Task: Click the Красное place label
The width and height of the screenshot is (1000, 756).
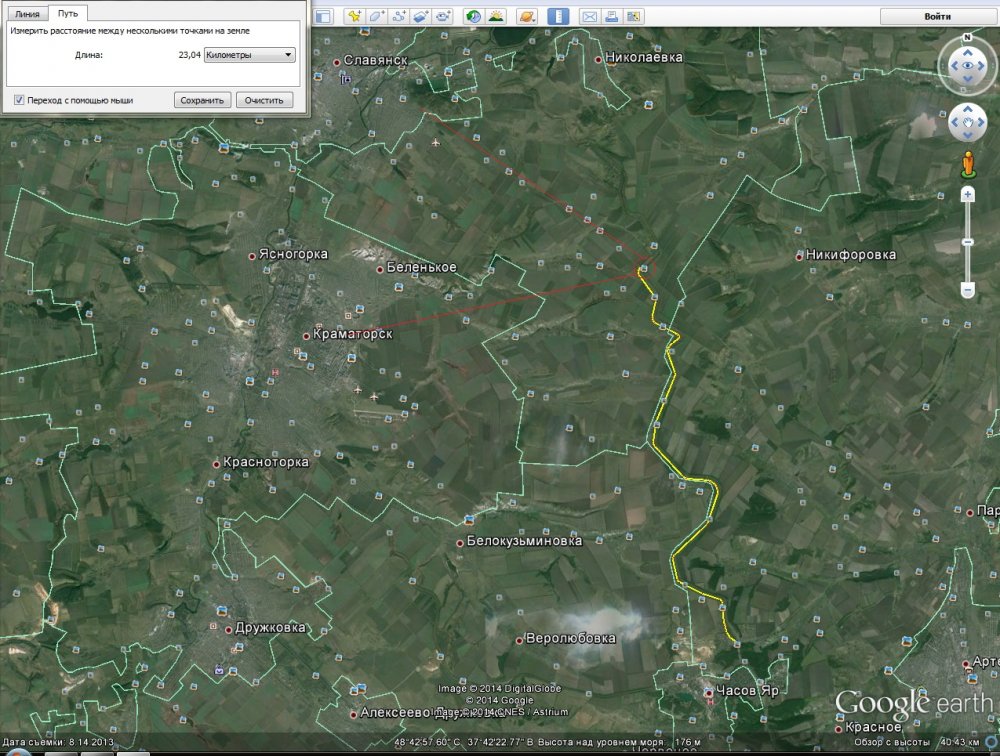Action: click(x=873, y=727)
